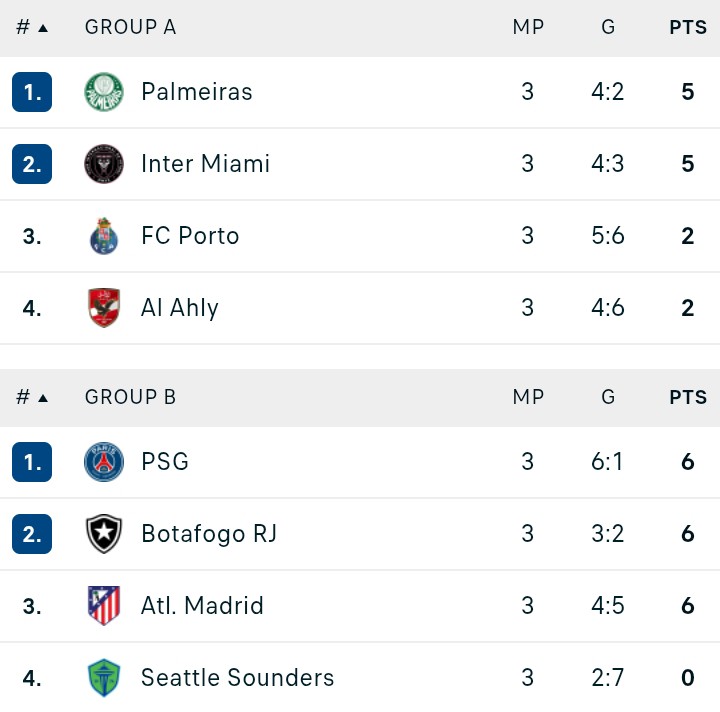Toggle Group B rank sort arrow

tap(43, 398)
